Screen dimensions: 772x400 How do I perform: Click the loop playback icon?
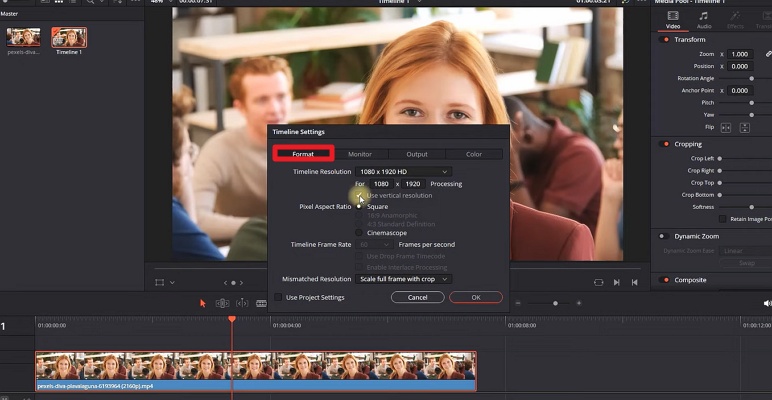(x=598, y=282)
